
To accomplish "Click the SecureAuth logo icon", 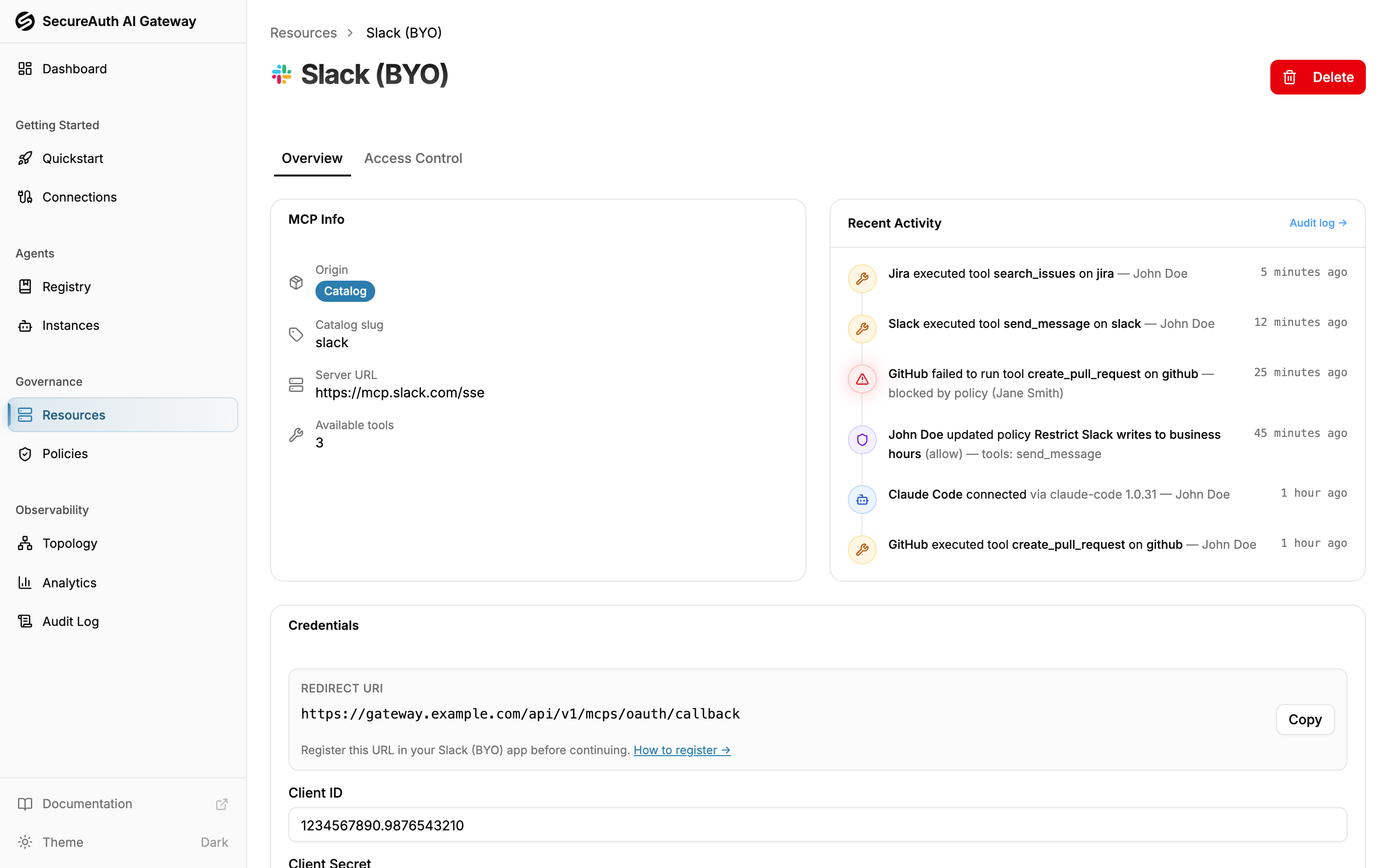I will coord(25,21).
